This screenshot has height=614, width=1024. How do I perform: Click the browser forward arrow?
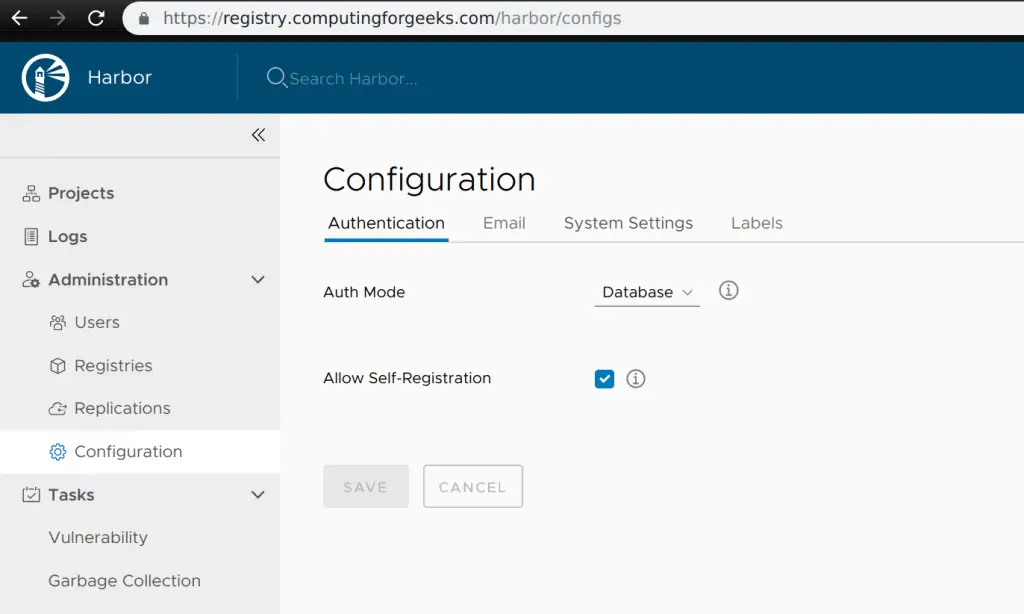pyautogui.click(x=57, y=18)
